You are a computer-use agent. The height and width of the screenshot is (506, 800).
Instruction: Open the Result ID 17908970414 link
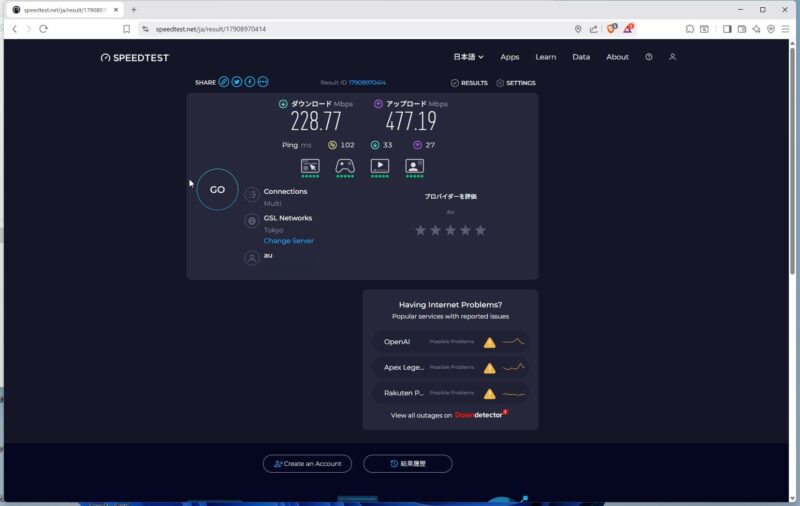367,83
